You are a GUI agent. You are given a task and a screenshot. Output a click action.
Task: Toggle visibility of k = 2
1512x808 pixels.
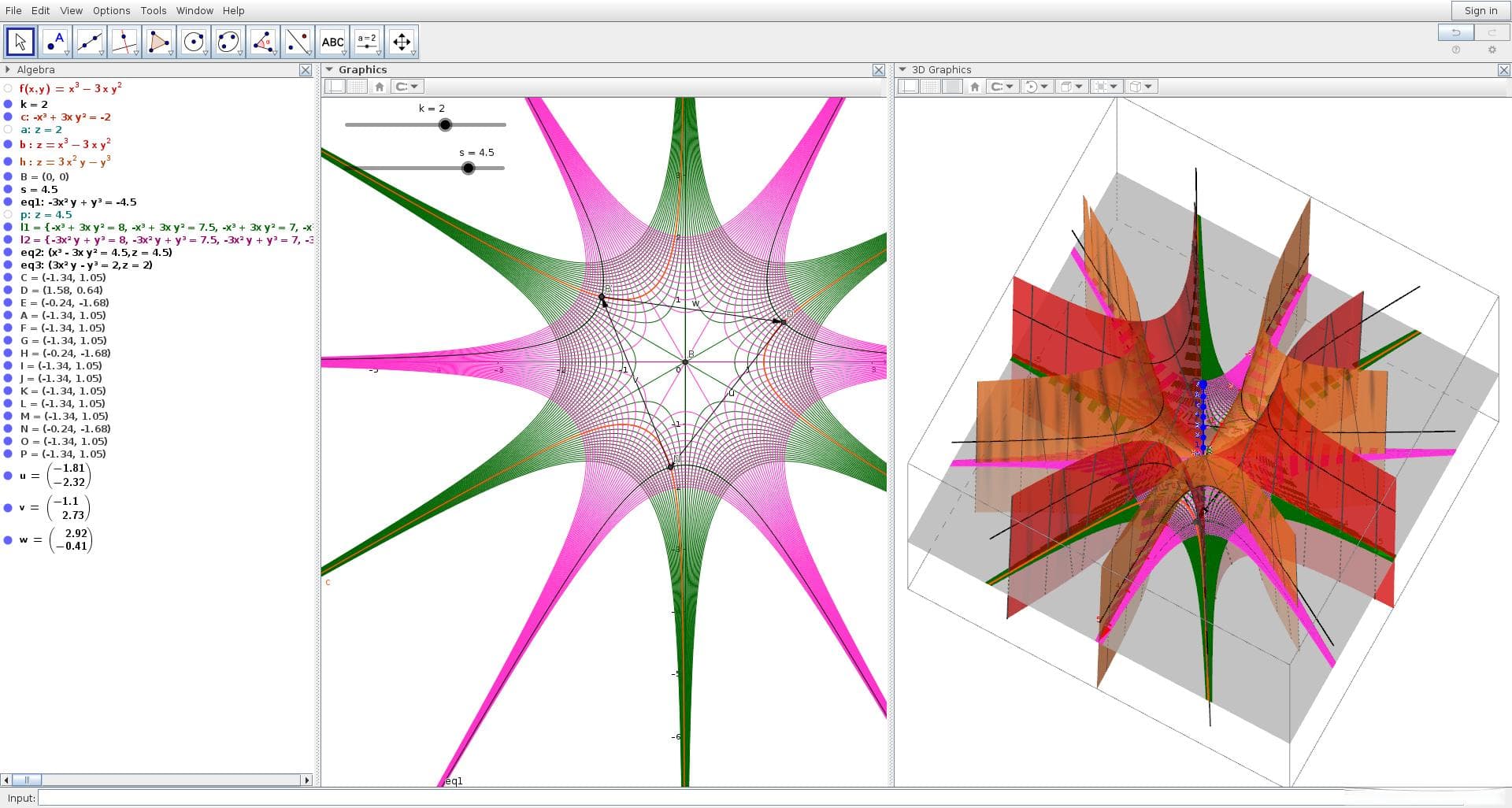pos(8,104)
